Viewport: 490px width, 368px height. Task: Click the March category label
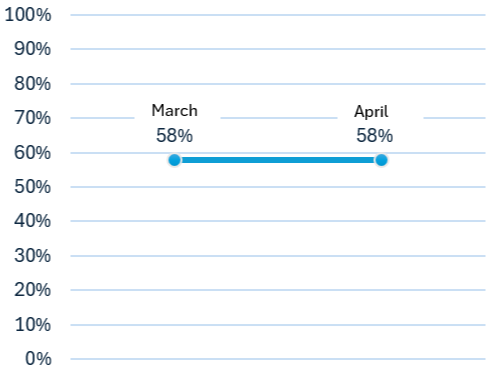(174, 110)
